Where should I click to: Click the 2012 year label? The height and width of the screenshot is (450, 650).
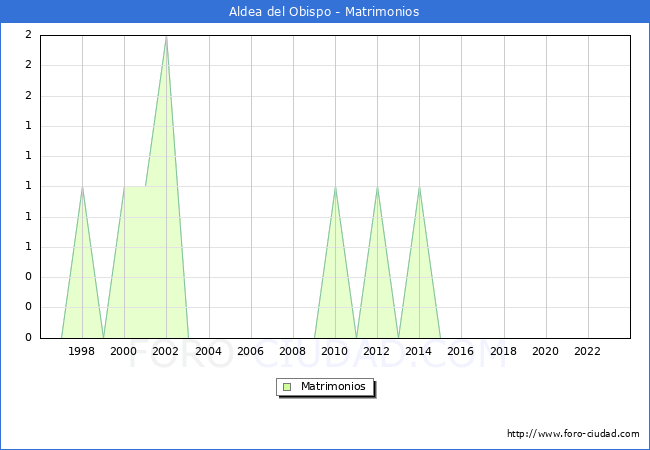[377, 351]
